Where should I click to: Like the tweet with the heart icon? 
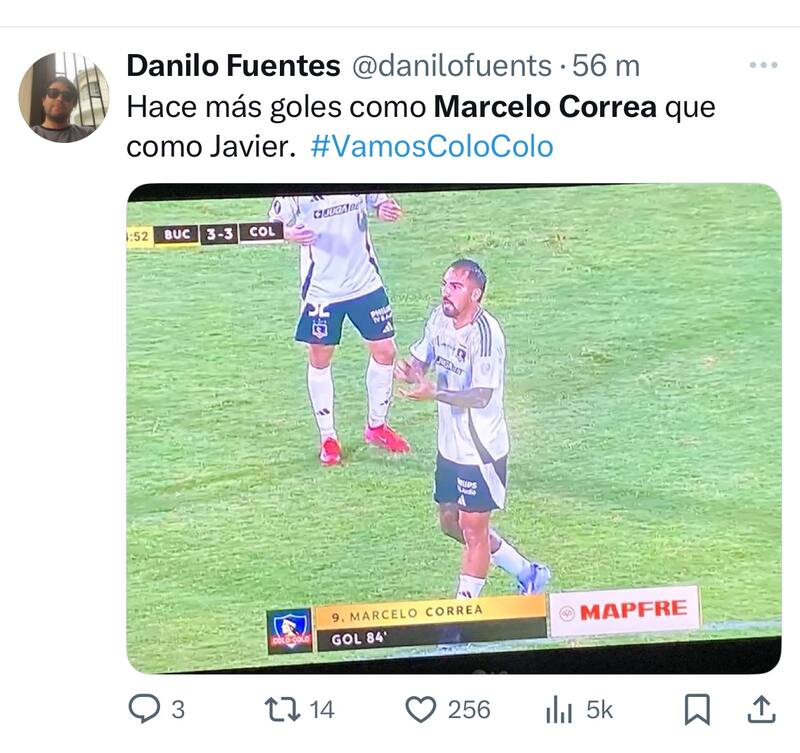(x=420, y=710)
